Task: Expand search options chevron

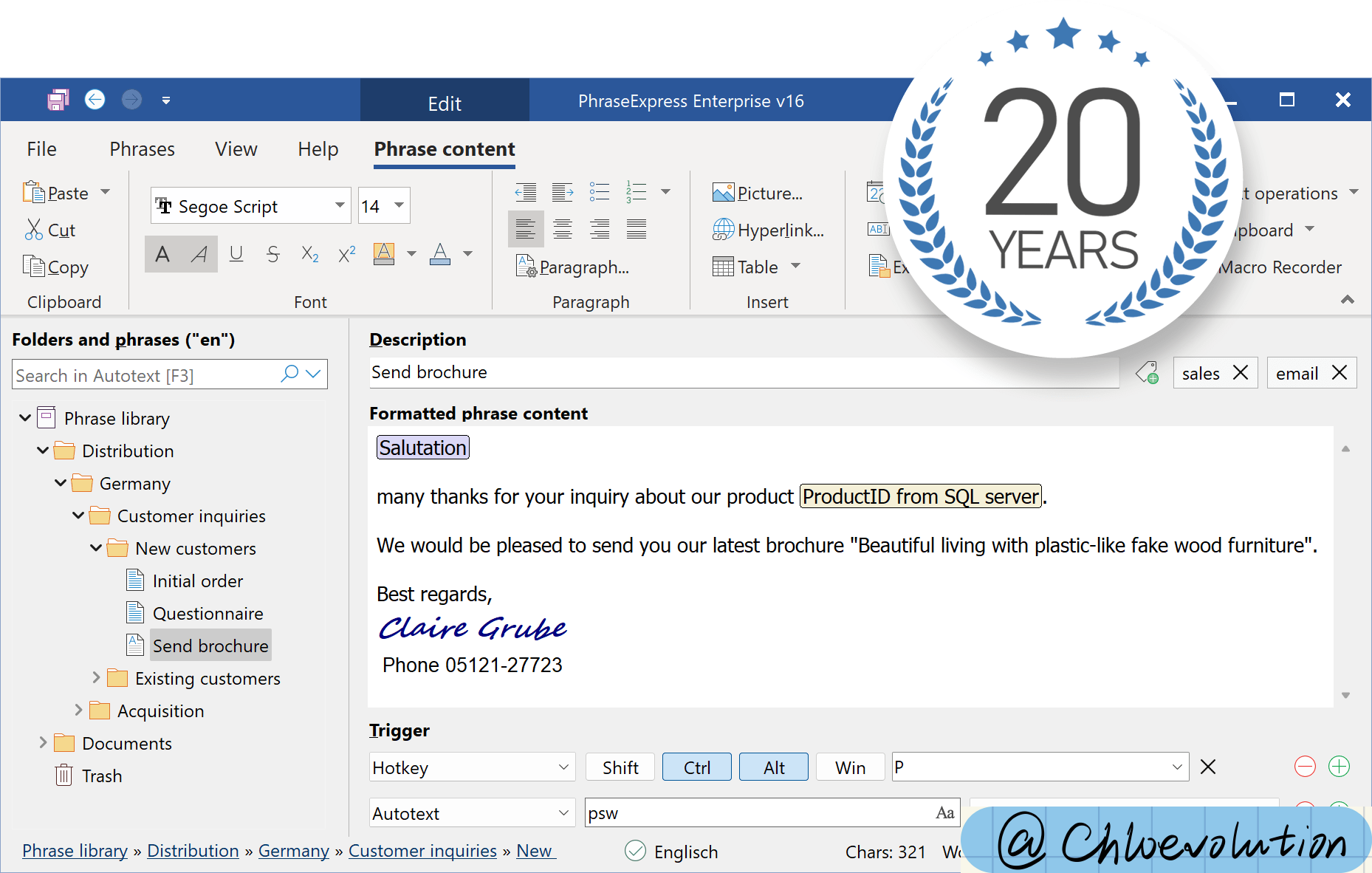Action: 313,374
